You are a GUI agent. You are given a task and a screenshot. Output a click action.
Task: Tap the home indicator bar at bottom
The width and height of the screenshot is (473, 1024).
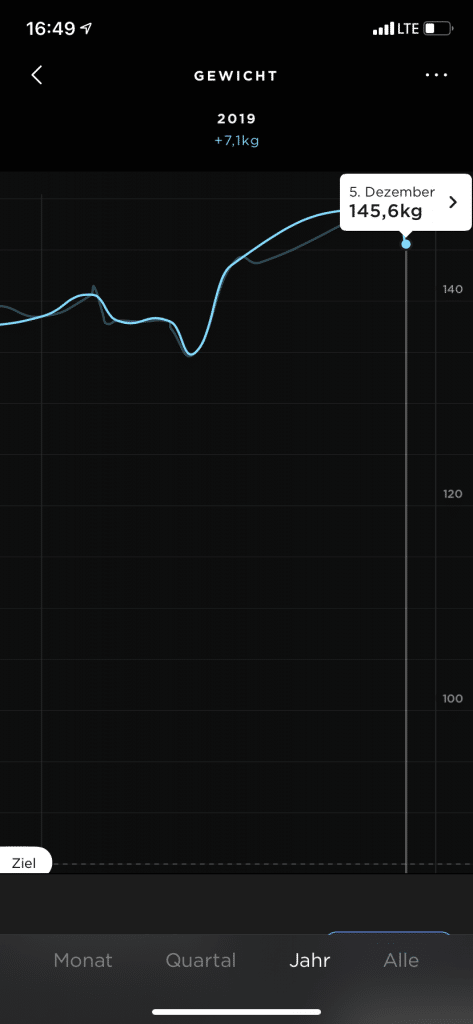coord(236,1012)
